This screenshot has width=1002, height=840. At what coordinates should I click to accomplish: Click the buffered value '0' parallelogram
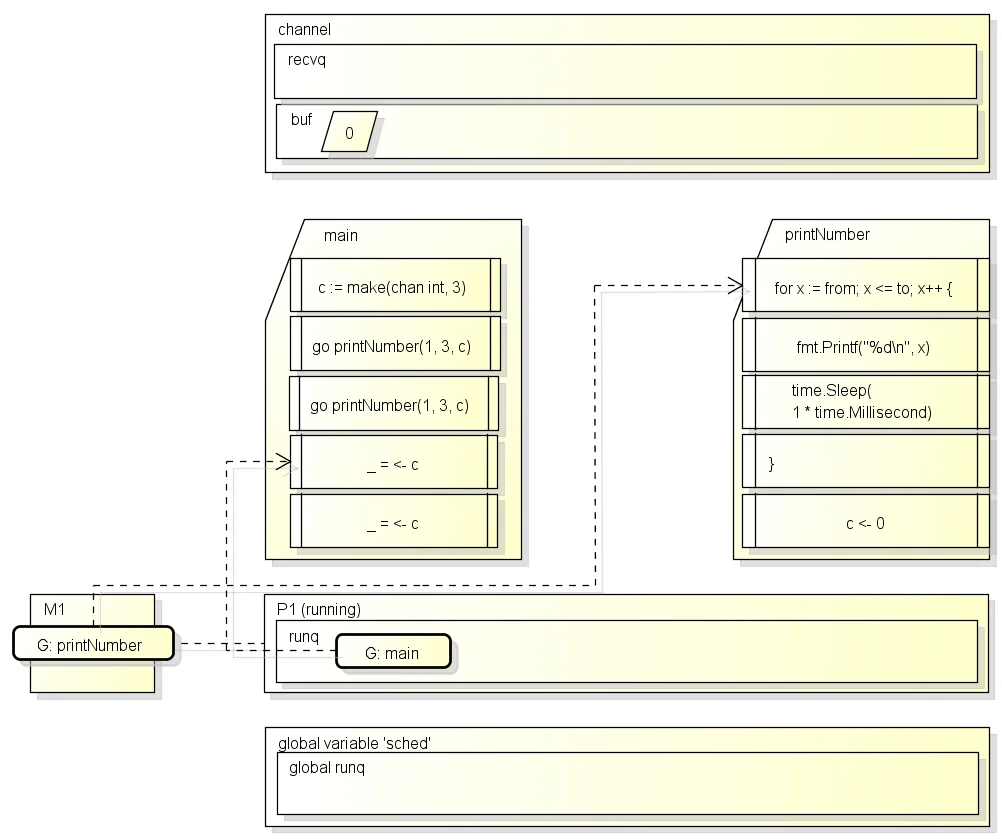coord(349,132)
